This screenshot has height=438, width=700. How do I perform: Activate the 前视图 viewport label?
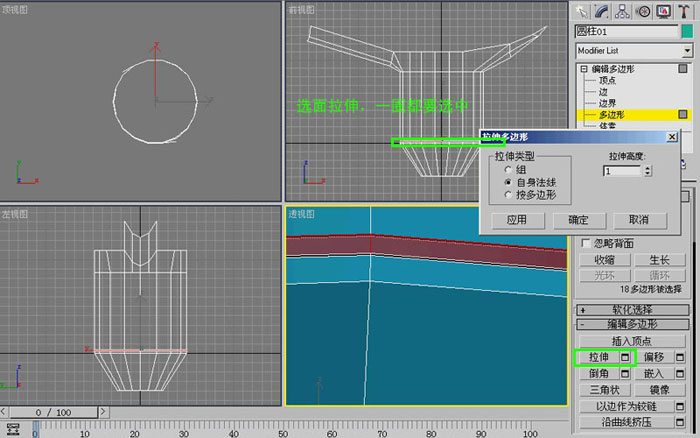pos(301,10)
